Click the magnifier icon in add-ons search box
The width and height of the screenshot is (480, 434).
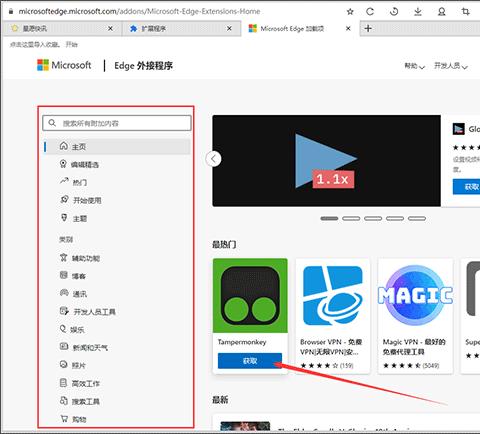[x=52, y=123]
